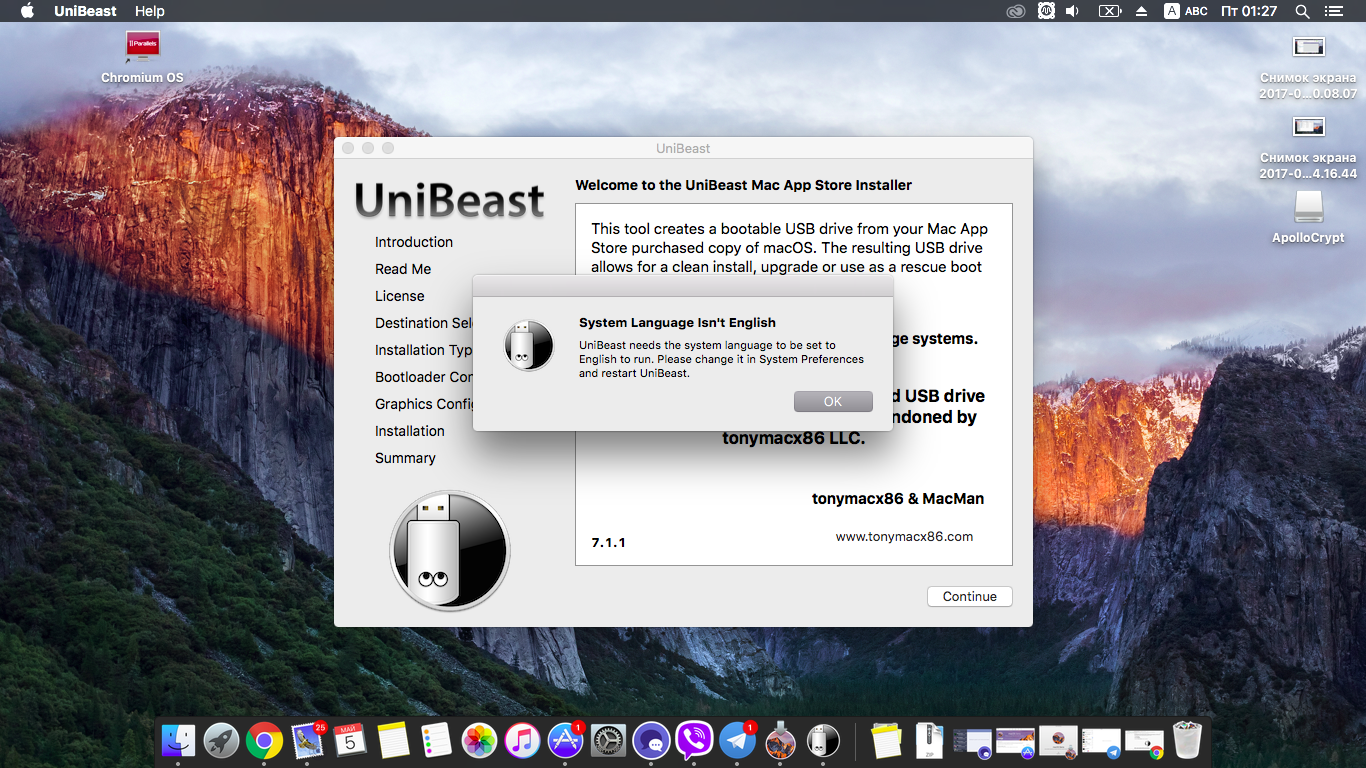The image size is (1366, 768).
Task: Open Mail from the Dock
Action: coord(307,740)
